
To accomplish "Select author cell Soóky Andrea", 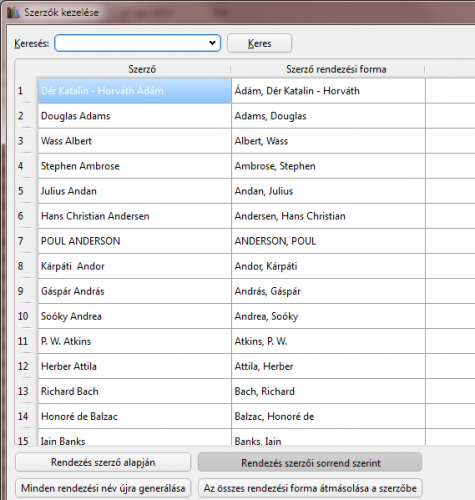I will click(x=135, y=316).
